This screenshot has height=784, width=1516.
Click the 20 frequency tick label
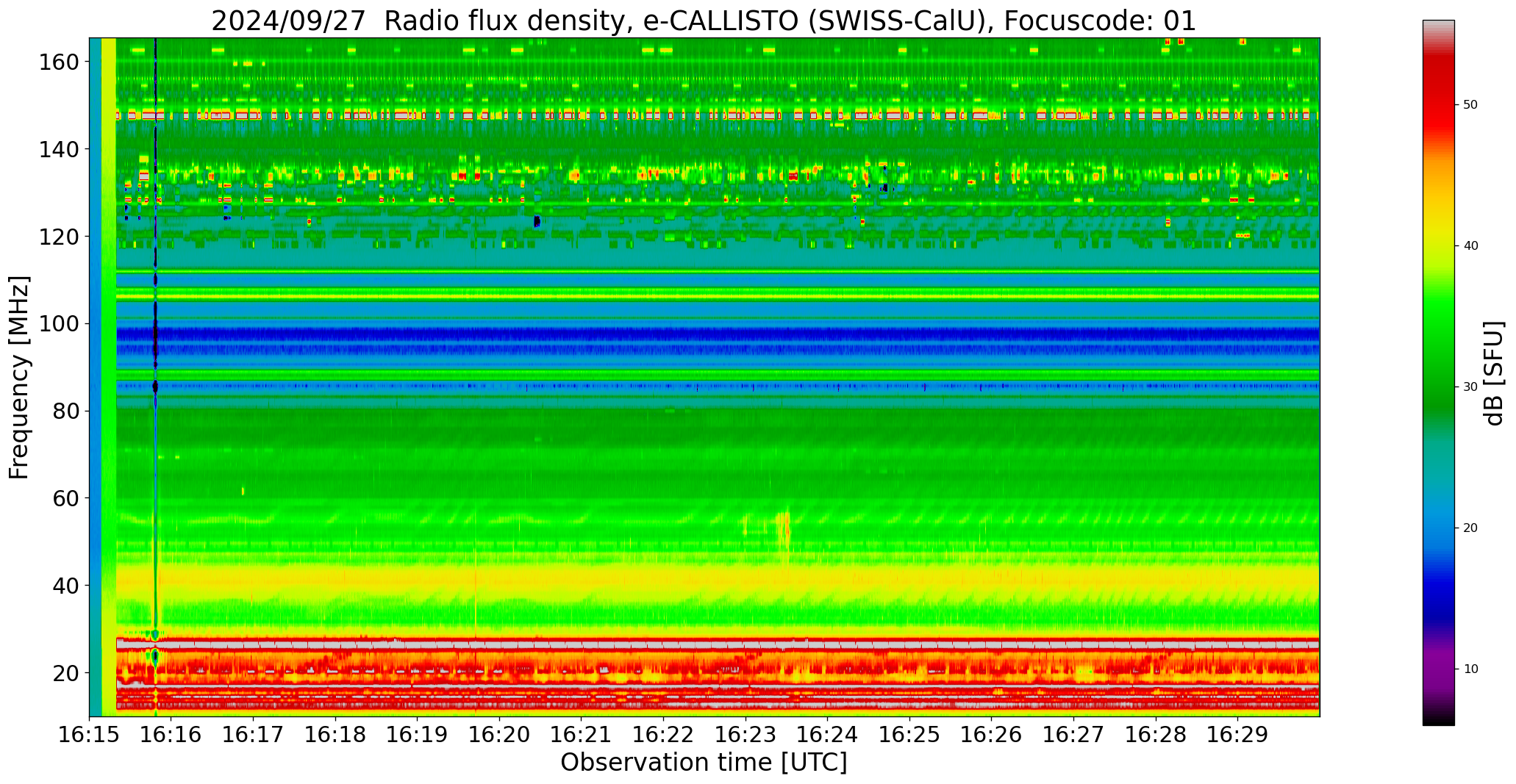[65, 672]
